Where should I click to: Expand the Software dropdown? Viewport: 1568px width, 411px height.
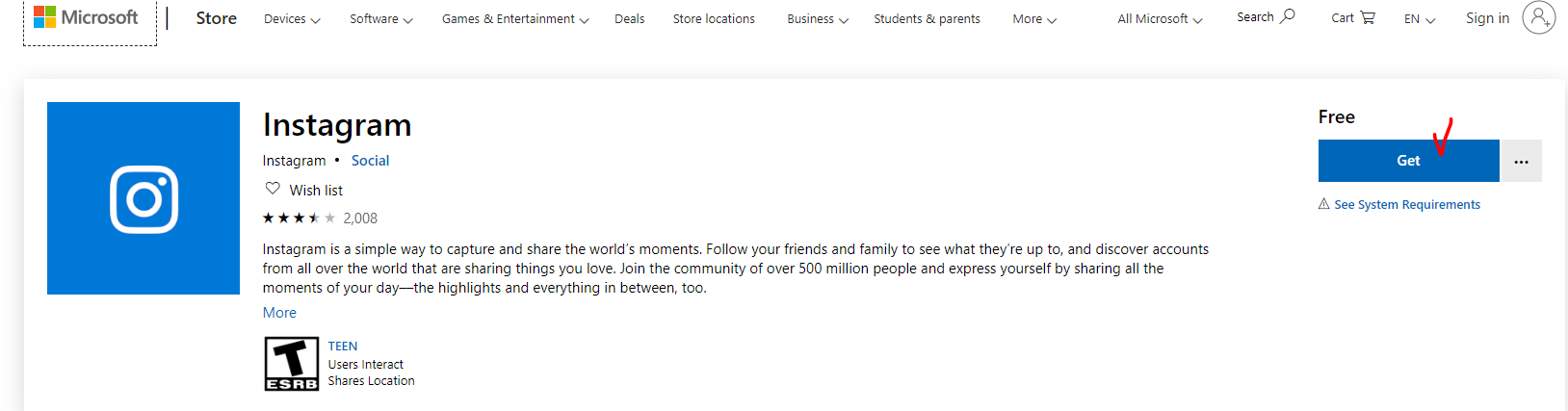coord(380,18)
